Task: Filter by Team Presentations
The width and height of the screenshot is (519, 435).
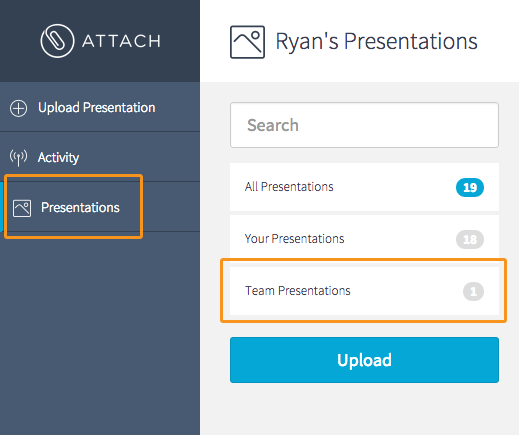Action: (364, 291)
